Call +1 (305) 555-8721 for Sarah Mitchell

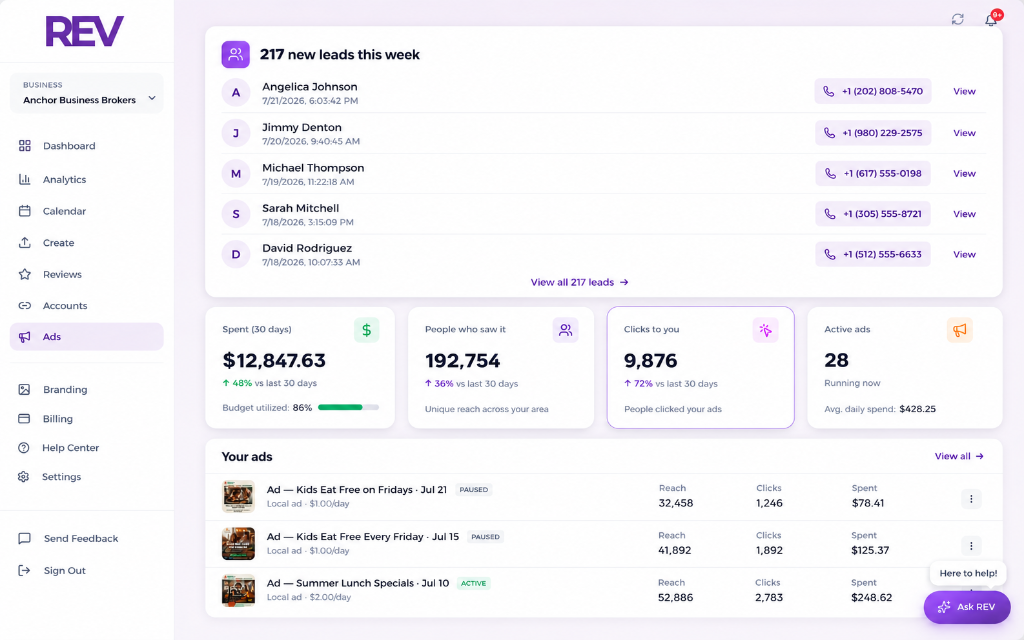tap(872, 214)
